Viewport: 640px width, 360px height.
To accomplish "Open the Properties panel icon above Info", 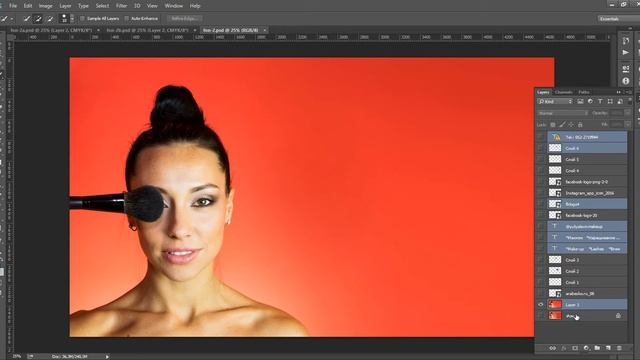I will tap(625, 69).
